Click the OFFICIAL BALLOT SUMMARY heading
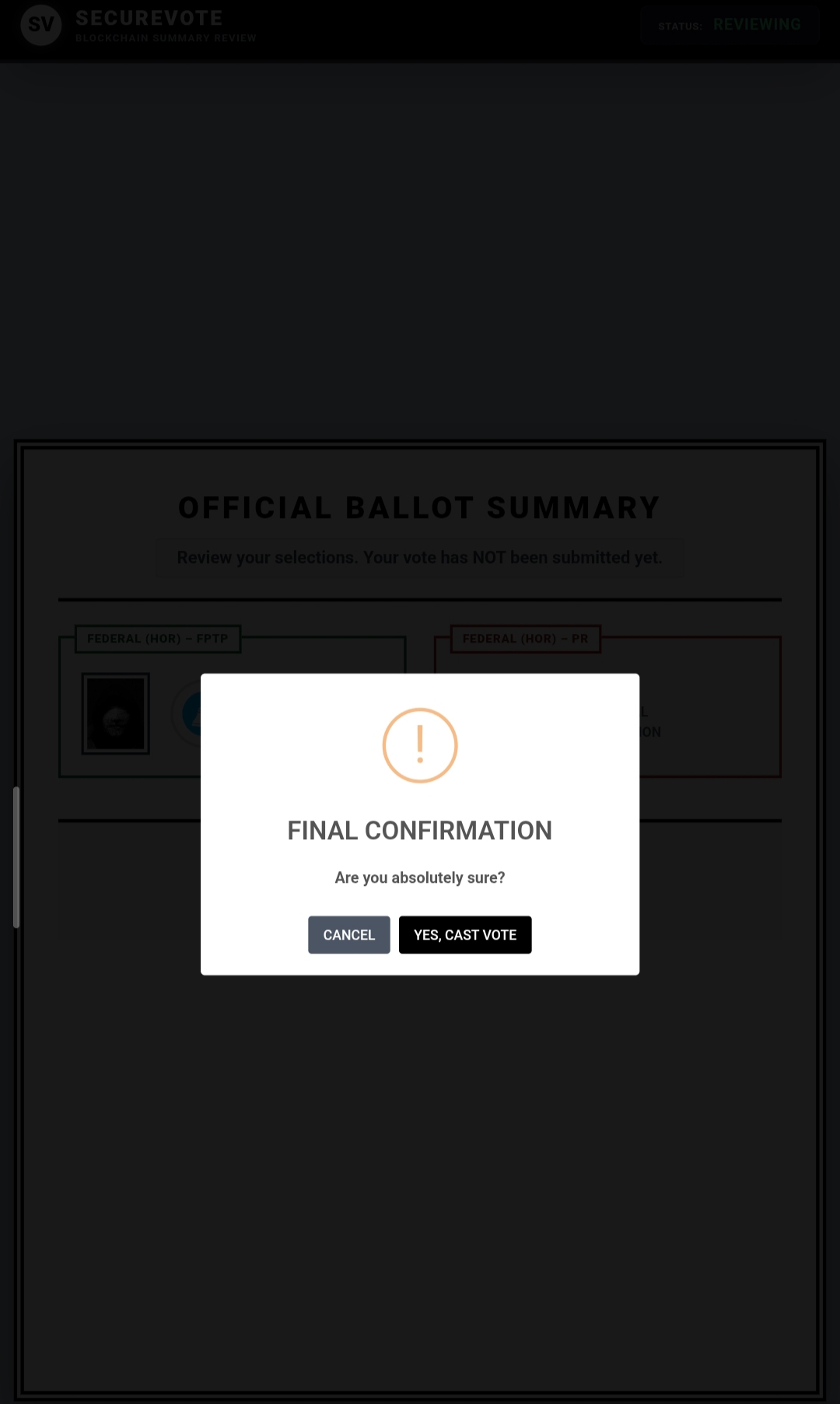 pos(420,508)
